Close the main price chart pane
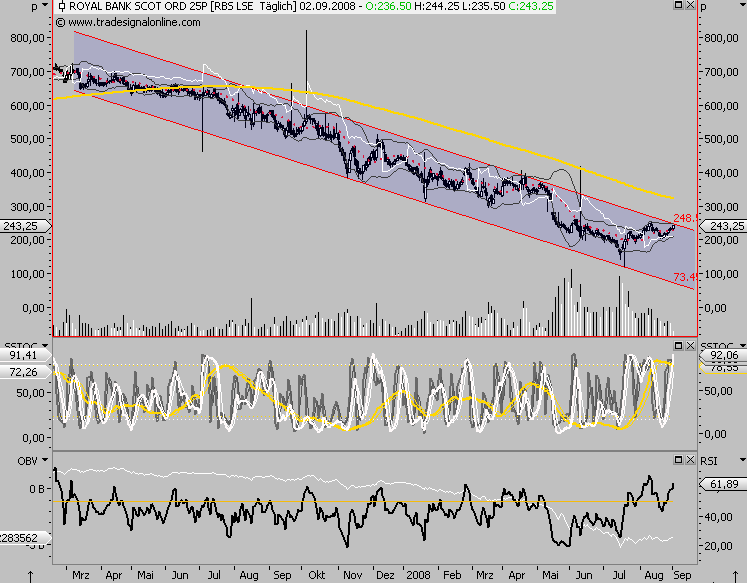 tap(690, 5)
